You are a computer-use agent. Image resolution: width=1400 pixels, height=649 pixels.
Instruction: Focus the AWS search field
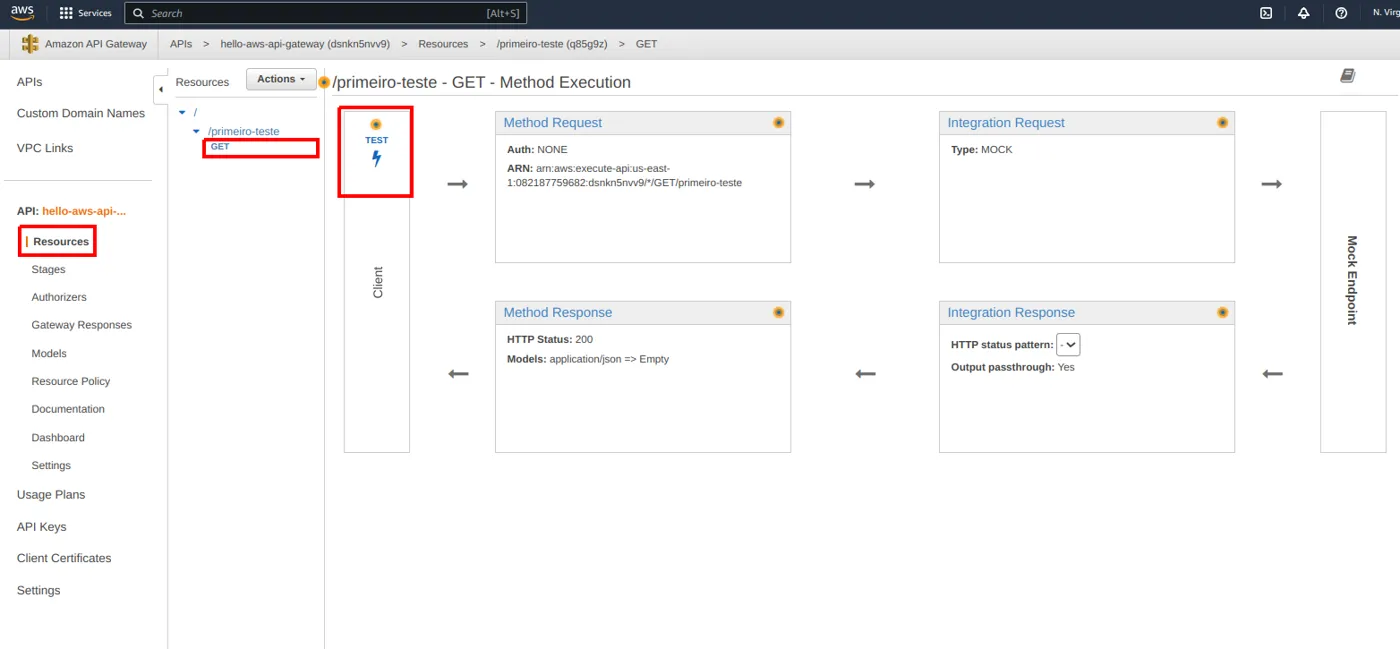(325, 13)
